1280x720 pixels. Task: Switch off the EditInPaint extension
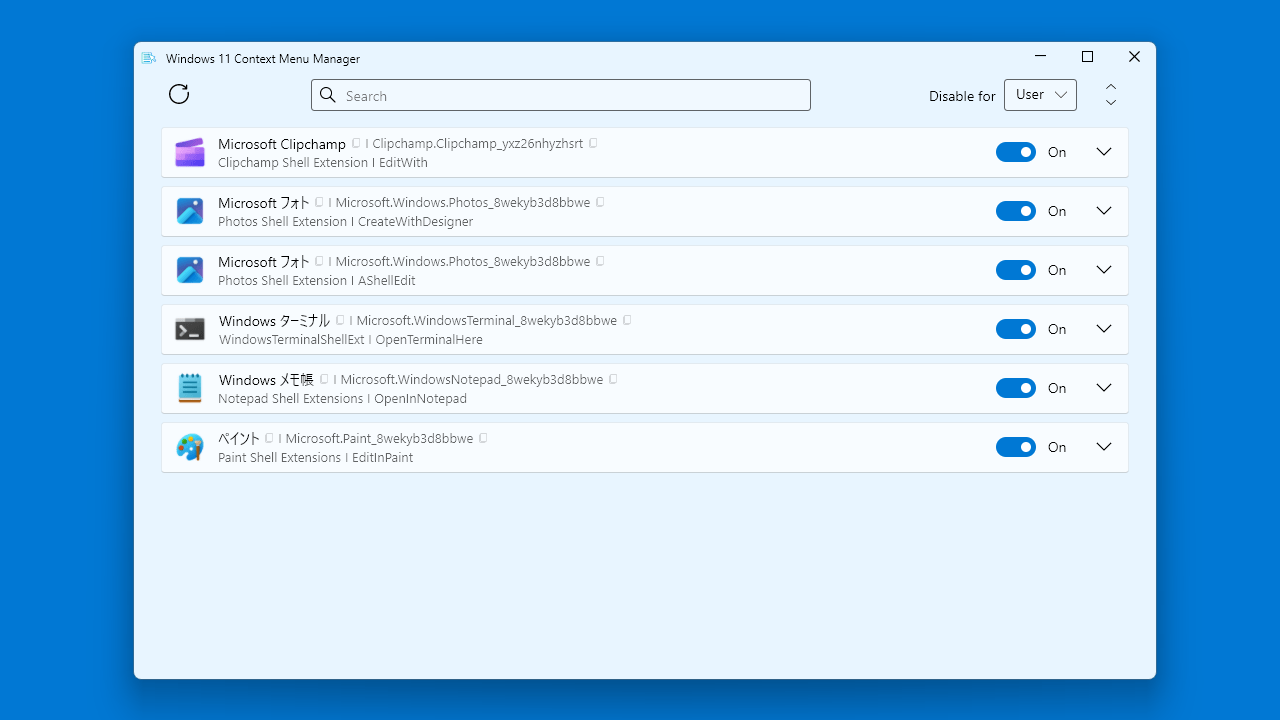point(1015,447)
